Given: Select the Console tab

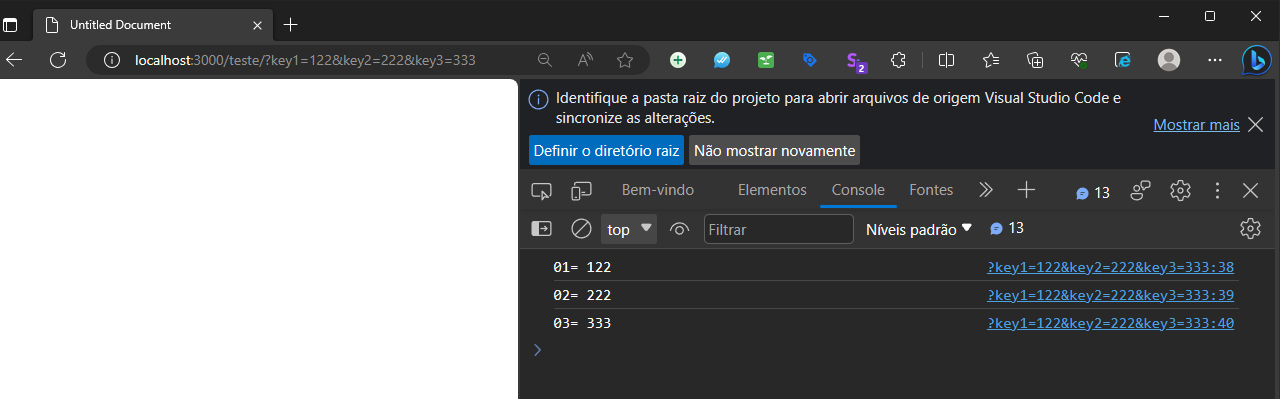Looking at the screenshot, I should click(858, 190).
